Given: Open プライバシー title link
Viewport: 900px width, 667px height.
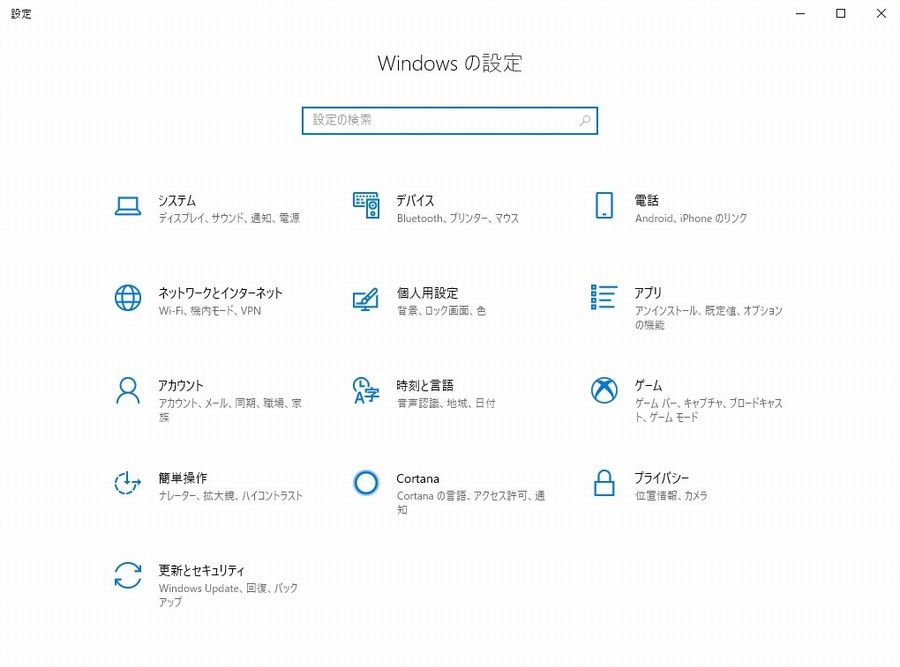Looking at the screenshot, I should coord(662,478).
